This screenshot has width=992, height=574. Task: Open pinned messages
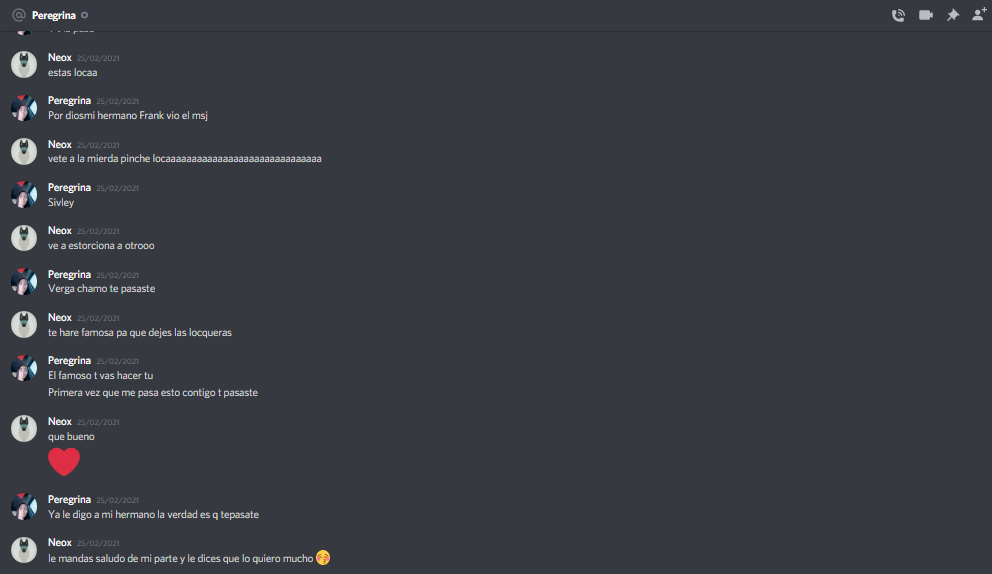tap(953, 15)
